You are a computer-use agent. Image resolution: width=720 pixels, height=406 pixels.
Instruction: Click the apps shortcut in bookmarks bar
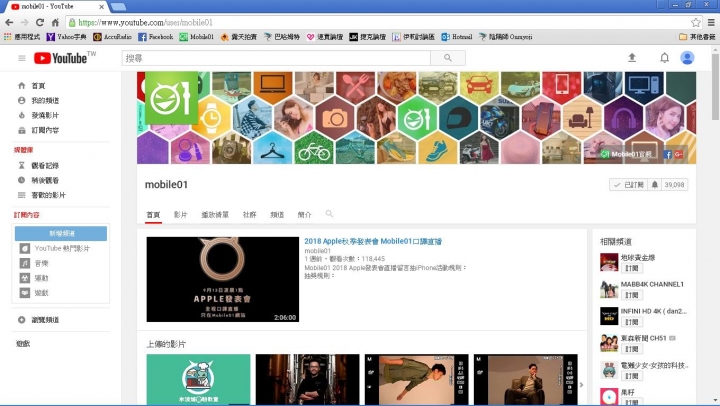(x=22, y=37)
